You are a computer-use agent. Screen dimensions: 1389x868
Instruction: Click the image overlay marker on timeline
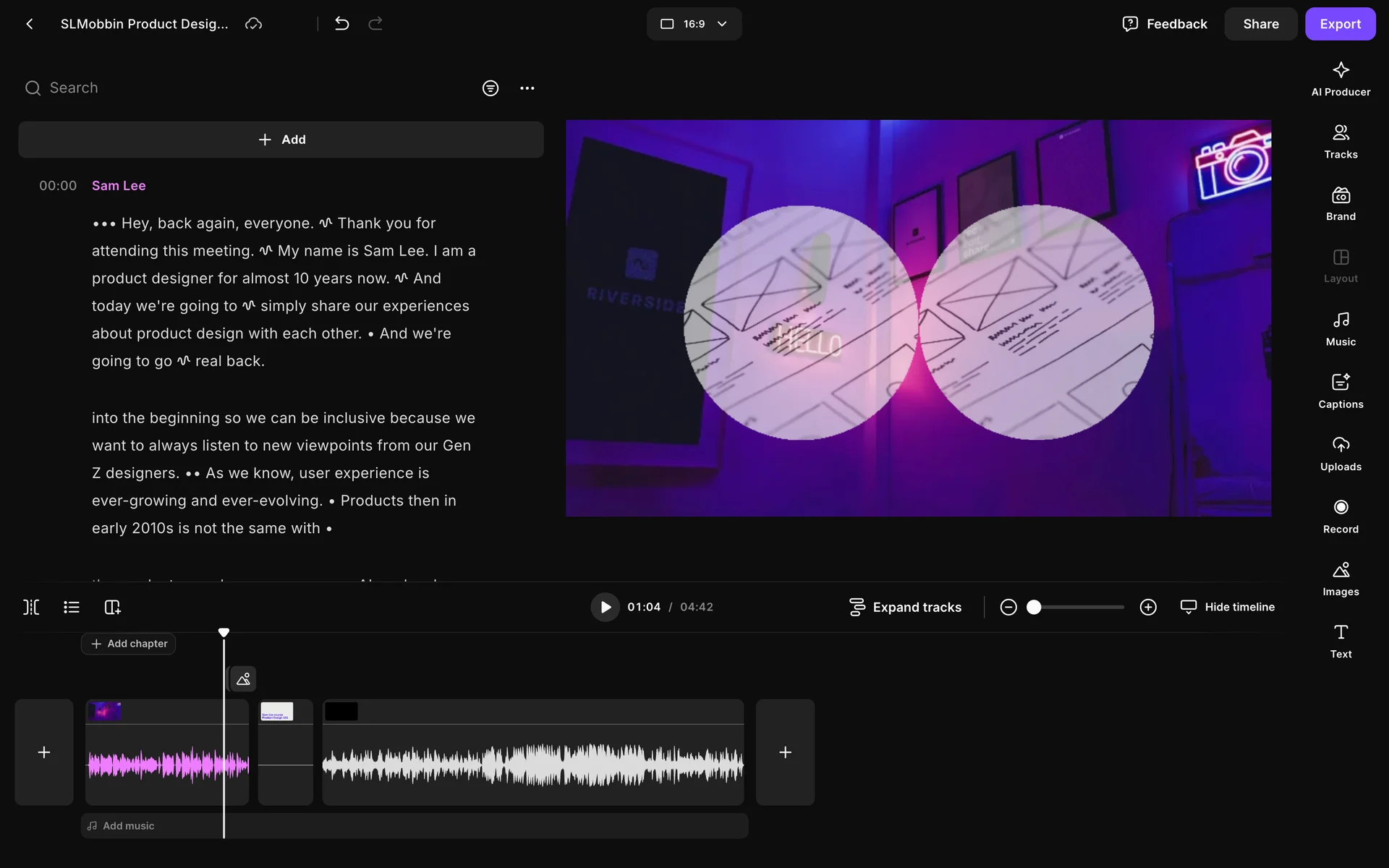243,678
